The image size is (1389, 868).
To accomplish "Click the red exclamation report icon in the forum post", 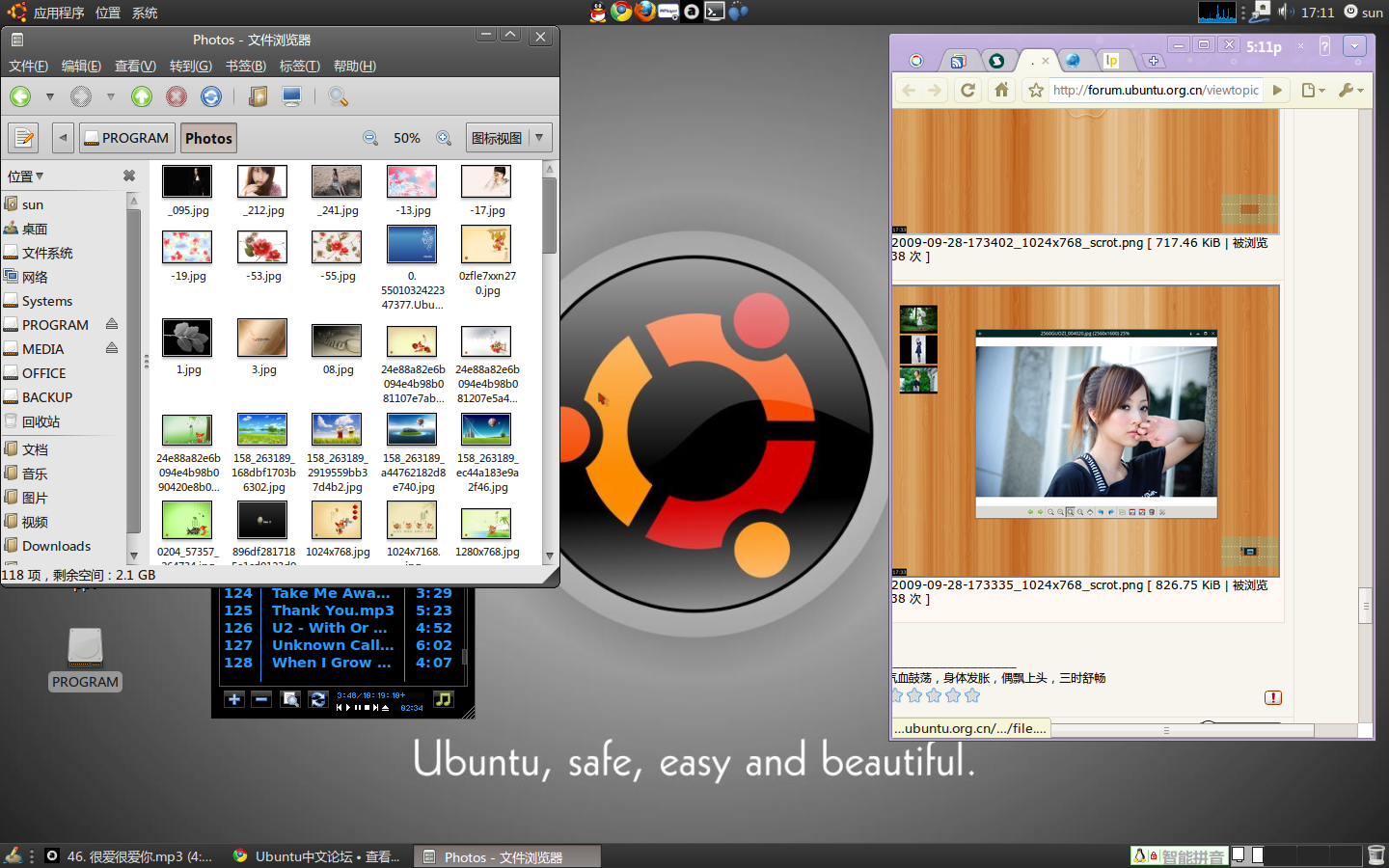I will pyautogui.click(x=1273, y=697).
